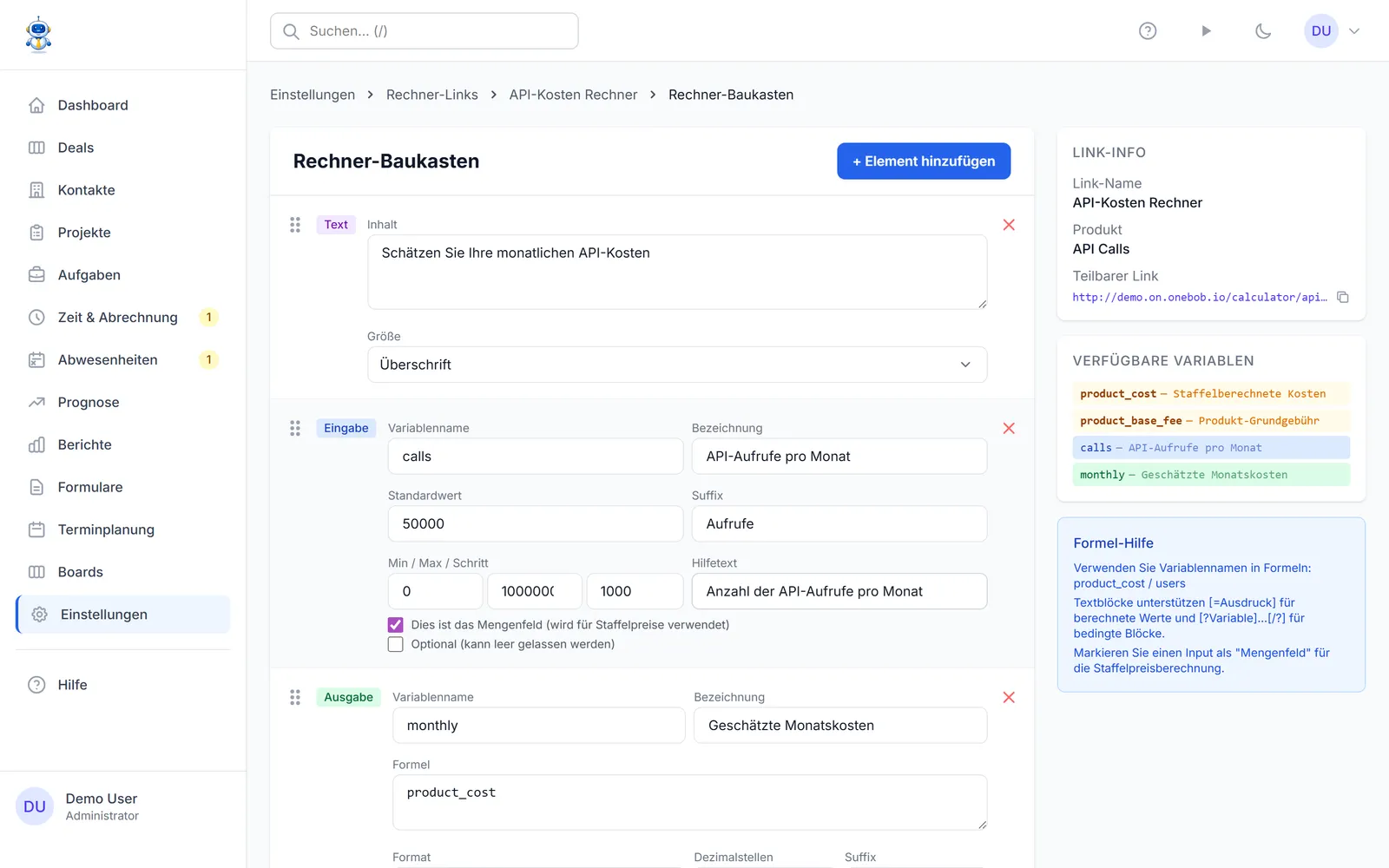Click the Hilfe question mark icon
The height and width of the screenshot is (868, 1389).
tap(36, 685)
